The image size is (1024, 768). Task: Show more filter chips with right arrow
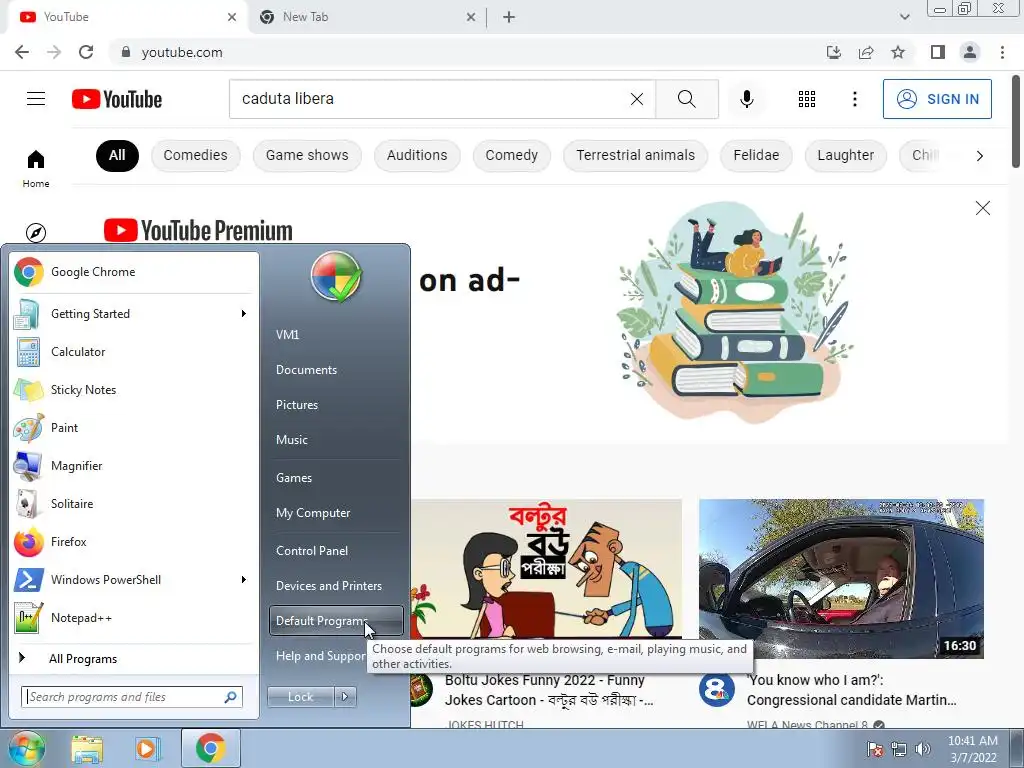(979, 155)
